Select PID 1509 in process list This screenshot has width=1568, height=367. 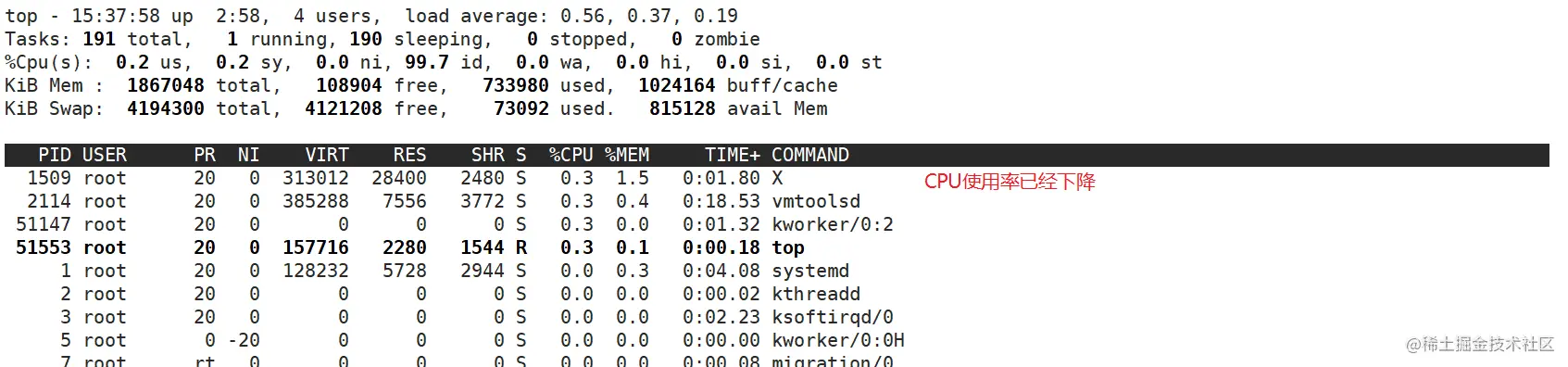pyautogui.click(x=49, y=178)
